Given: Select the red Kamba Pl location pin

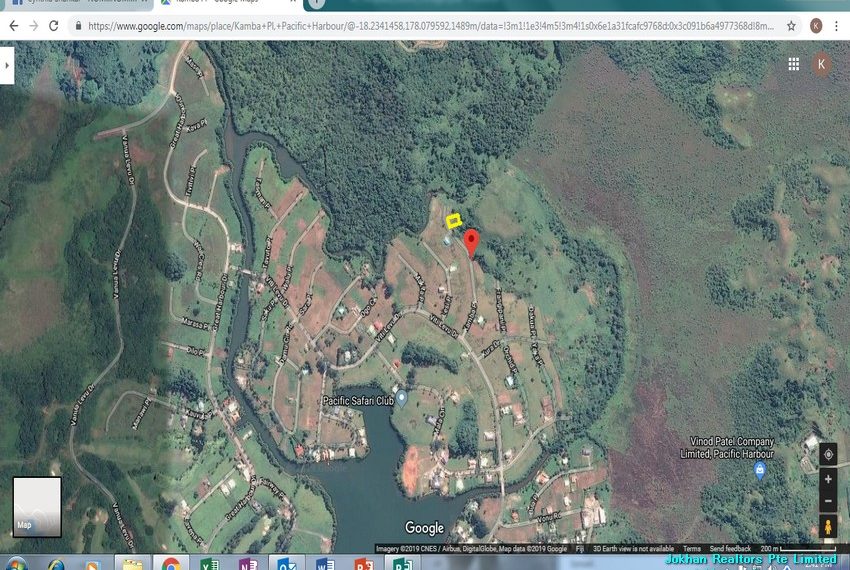Looking at the screenshot, I should [x=472, y=243].
